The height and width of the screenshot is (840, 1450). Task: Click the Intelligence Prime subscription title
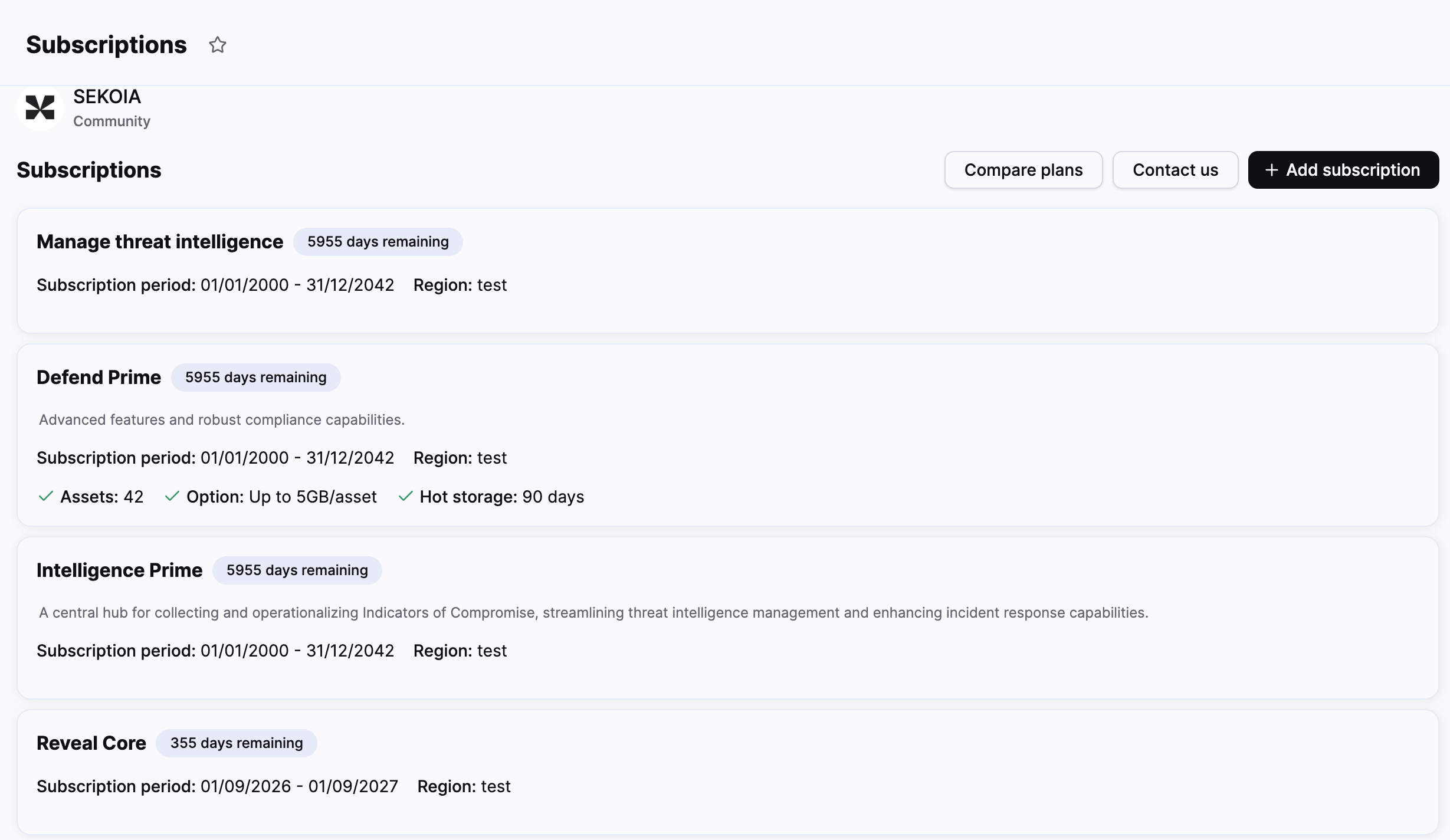pos(119,570)
